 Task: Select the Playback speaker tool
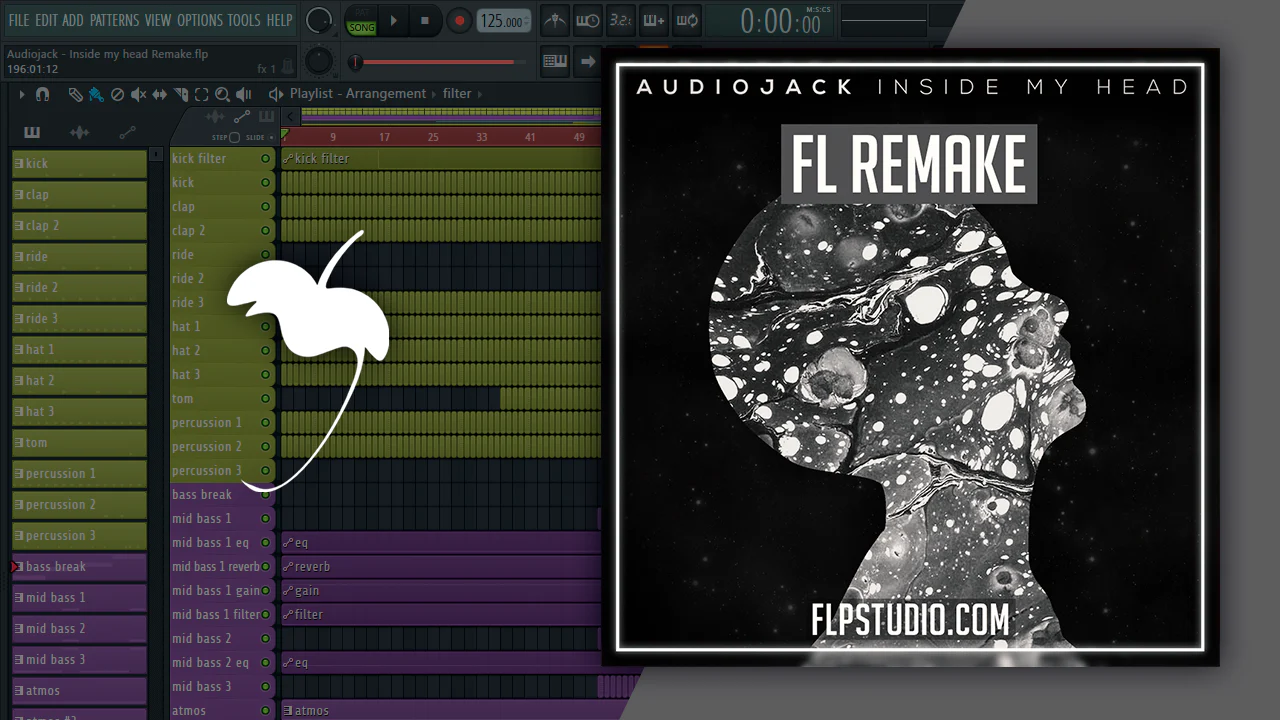pyautogui.click(x=243, y=94)
